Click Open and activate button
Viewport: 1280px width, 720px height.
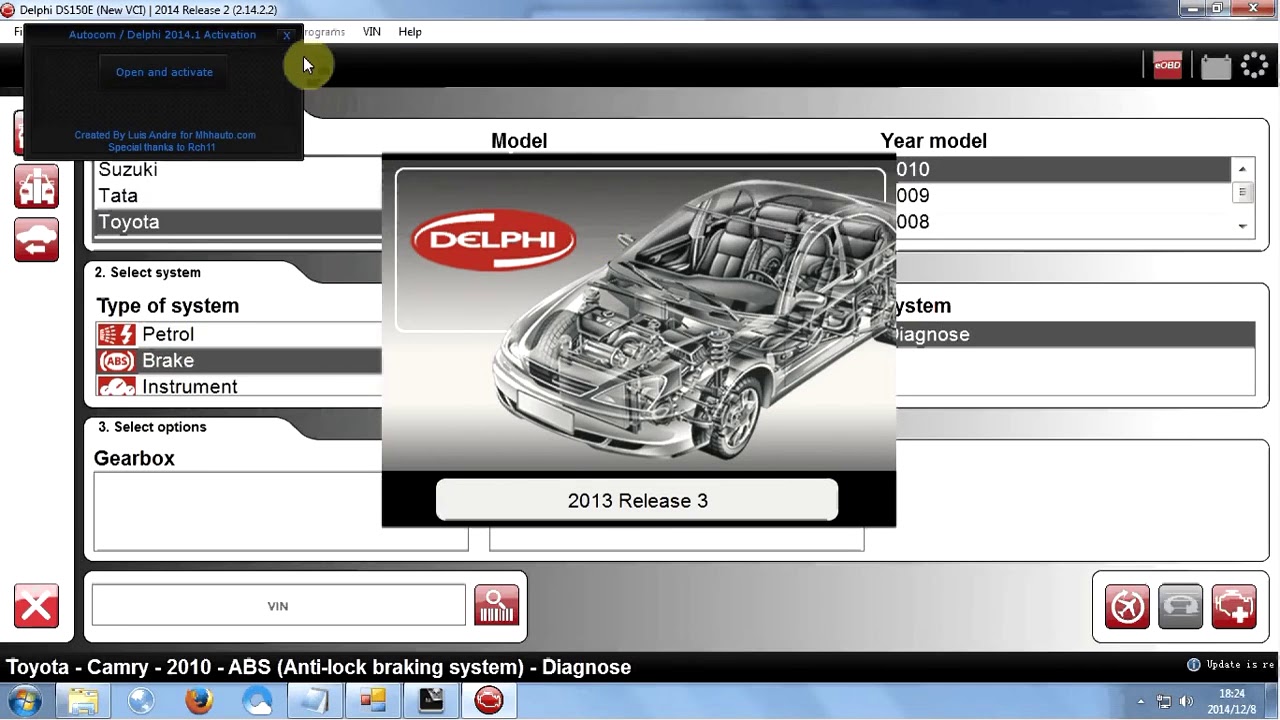click(164, 72)
